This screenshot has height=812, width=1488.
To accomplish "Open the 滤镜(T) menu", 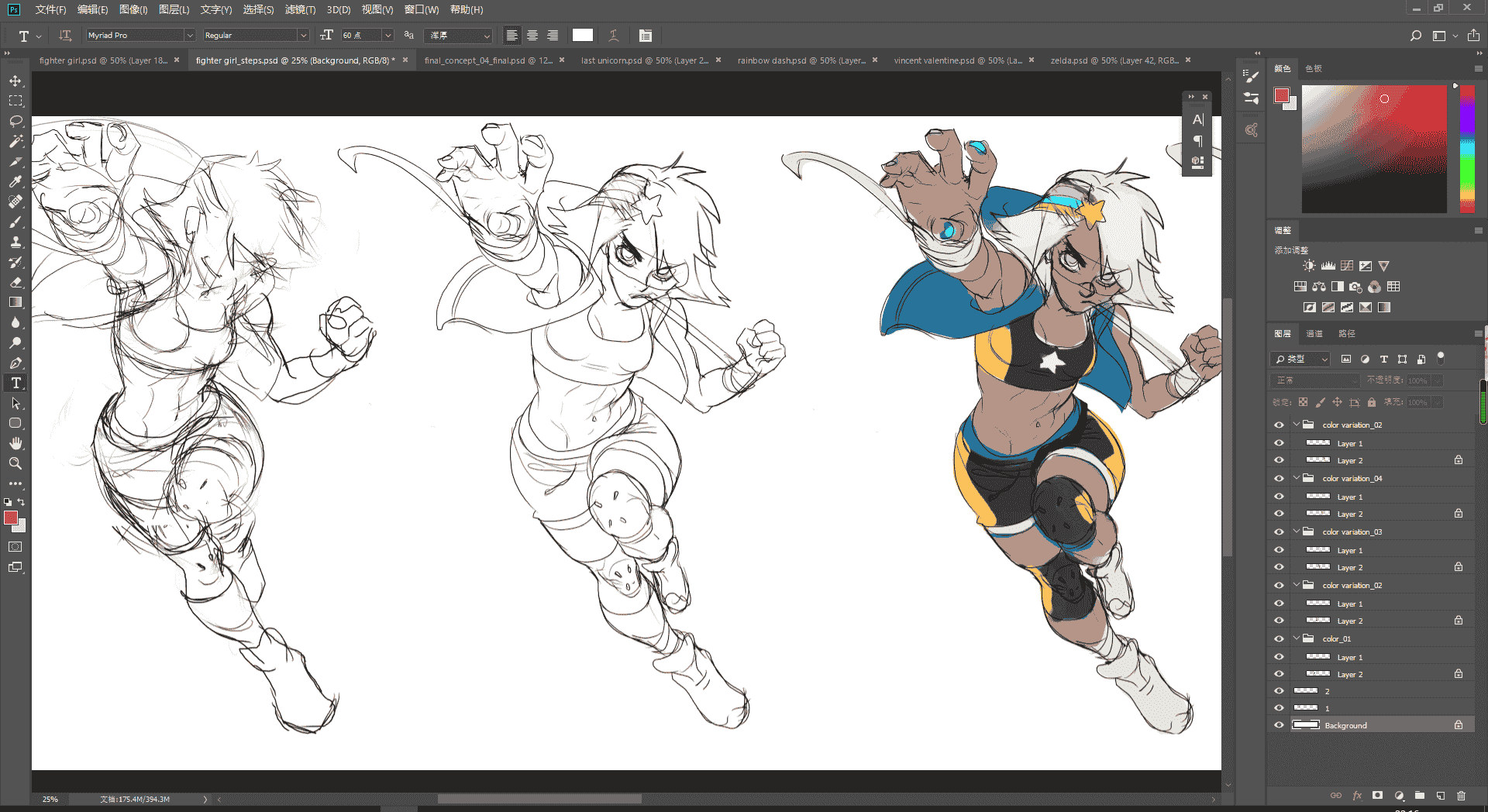I will click(300, 9).
